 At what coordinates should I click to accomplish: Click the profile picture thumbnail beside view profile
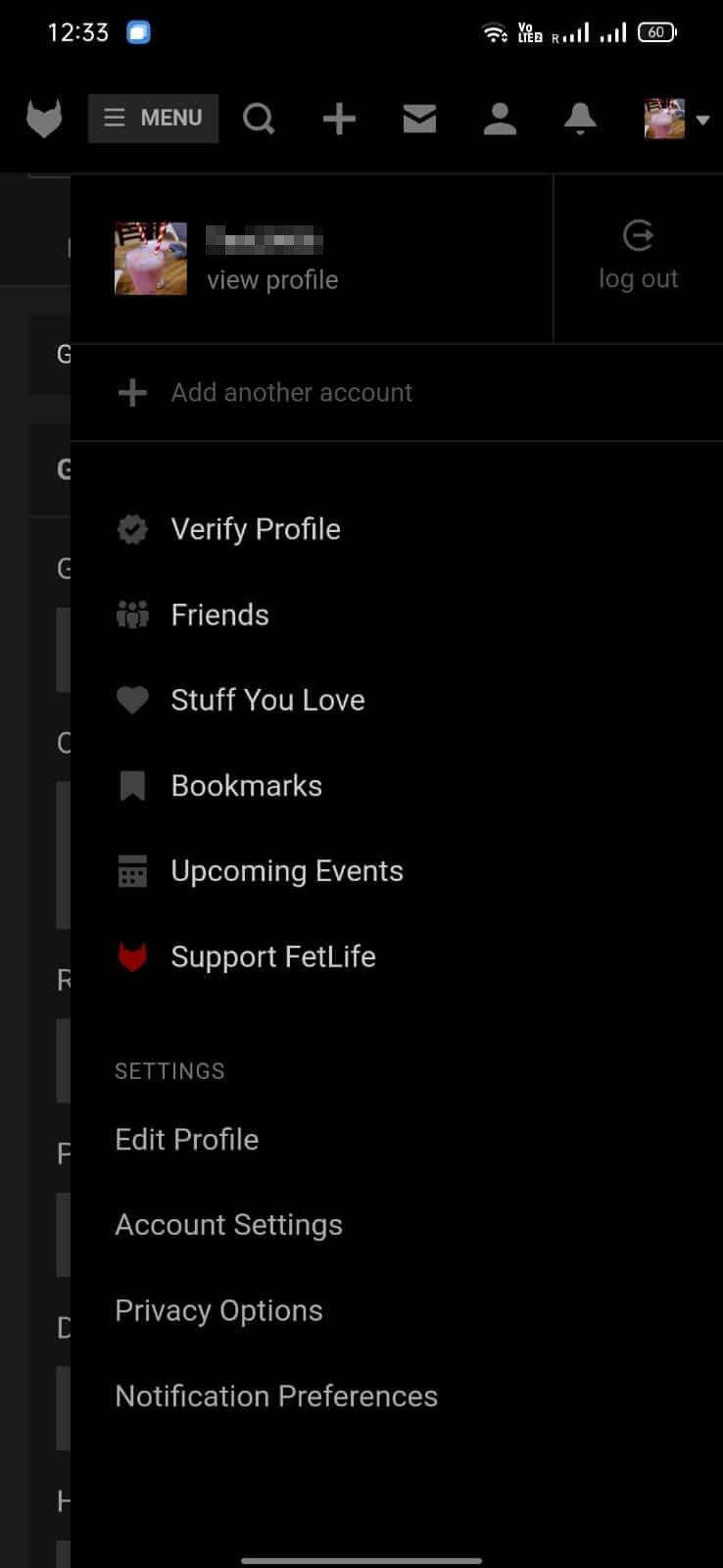coord(151,259)
